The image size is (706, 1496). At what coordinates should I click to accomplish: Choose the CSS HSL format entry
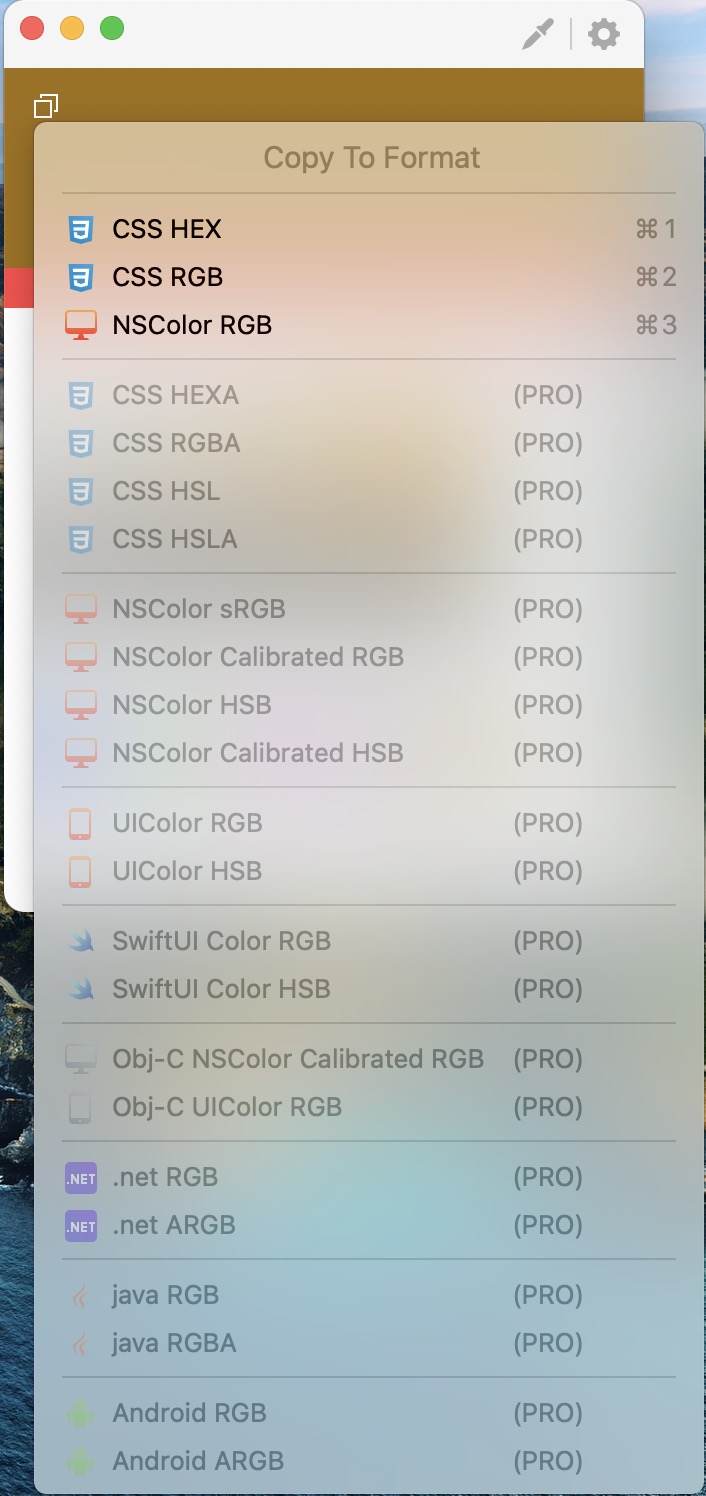tap(166, 491)
